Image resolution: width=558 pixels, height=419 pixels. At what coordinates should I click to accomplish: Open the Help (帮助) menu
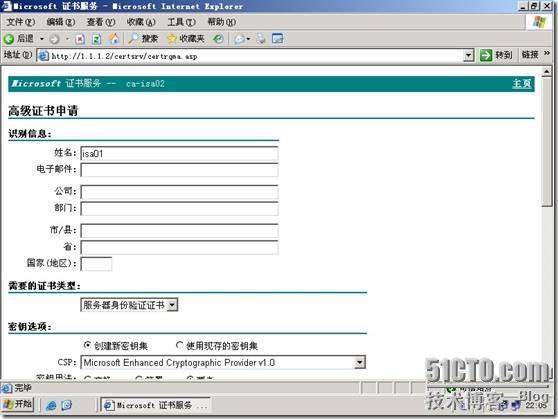[x=222, y=22]
